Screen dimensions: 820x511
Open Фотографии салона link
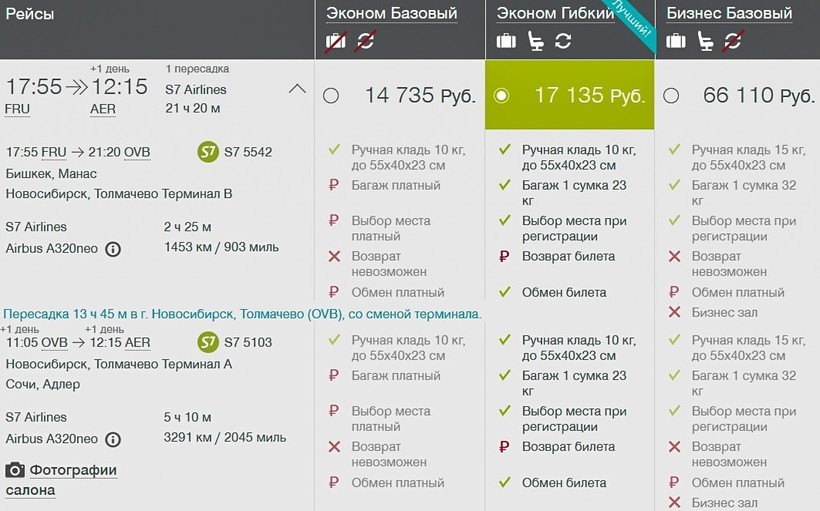[72, 471]
